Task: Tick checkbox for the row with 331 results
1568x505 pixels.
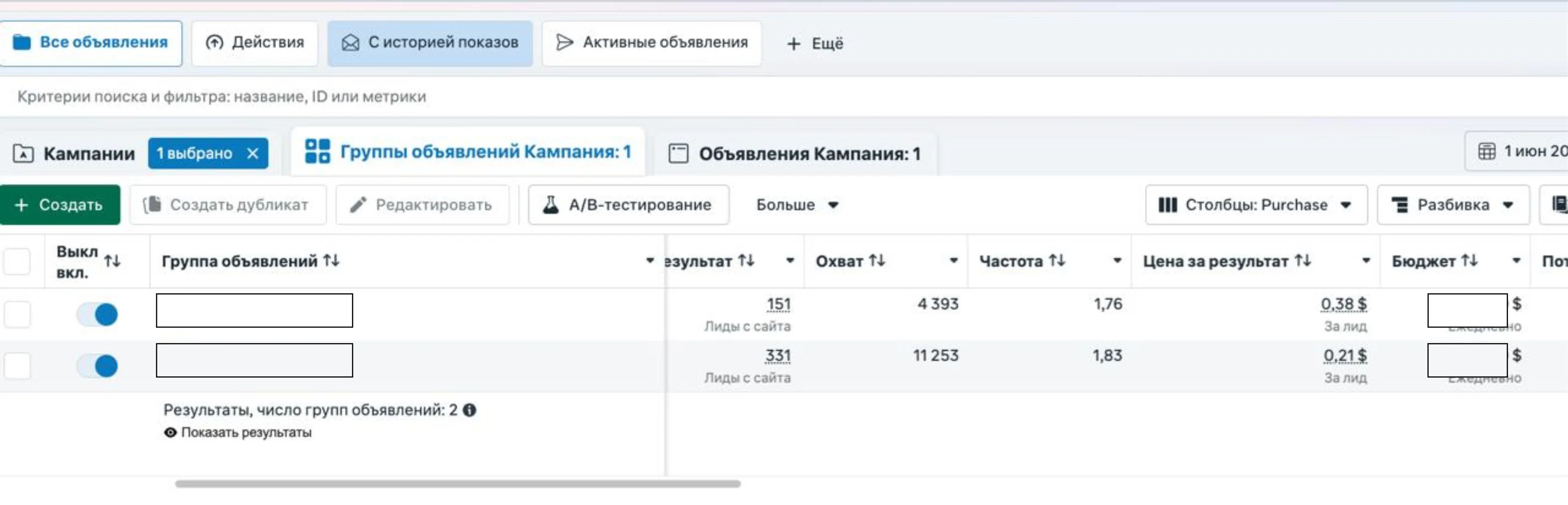Action: (17, 366)
